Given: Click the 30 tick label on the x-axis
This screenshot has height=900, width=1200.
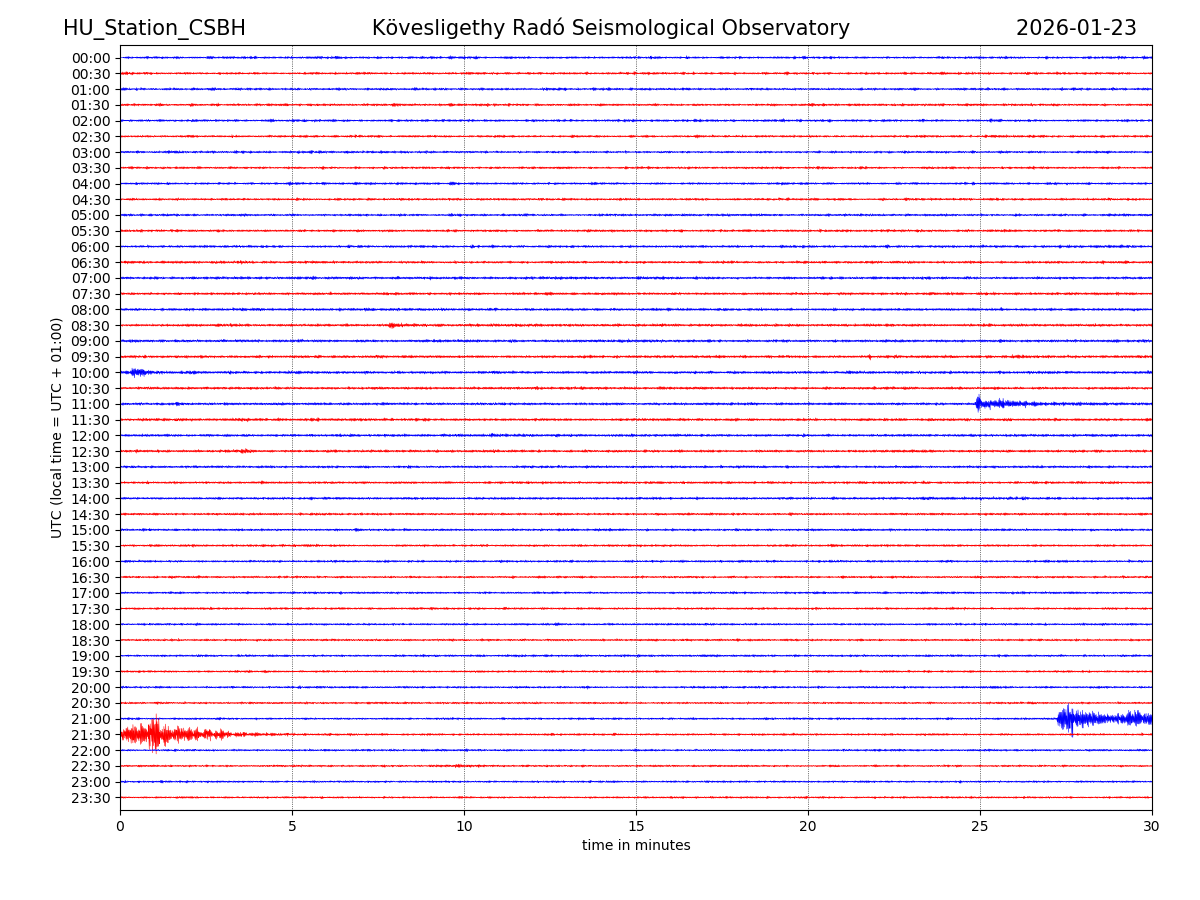Looking at the screenshot, I should tap(1151, 827).
